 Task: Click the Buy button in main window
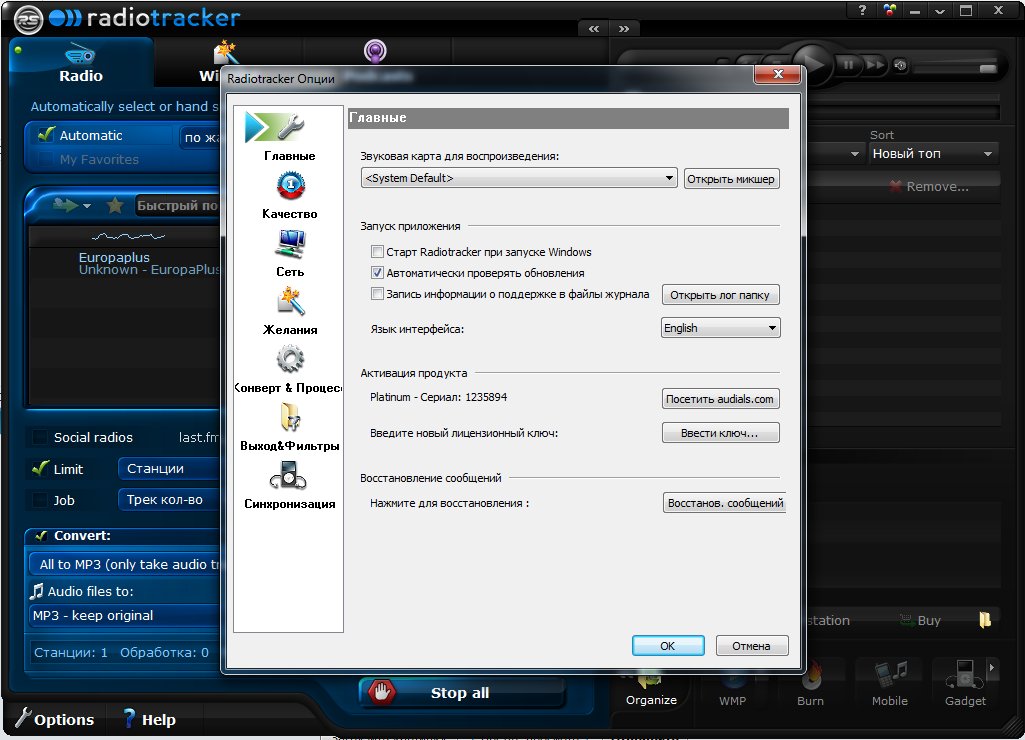pos(920,620)
